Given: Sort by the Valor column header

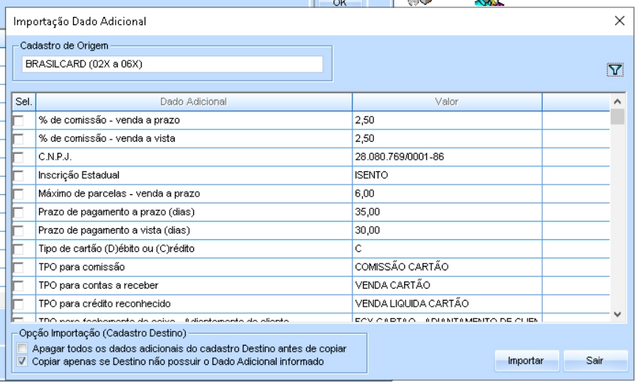Looking at the screenshot, I should coord(447,102).
